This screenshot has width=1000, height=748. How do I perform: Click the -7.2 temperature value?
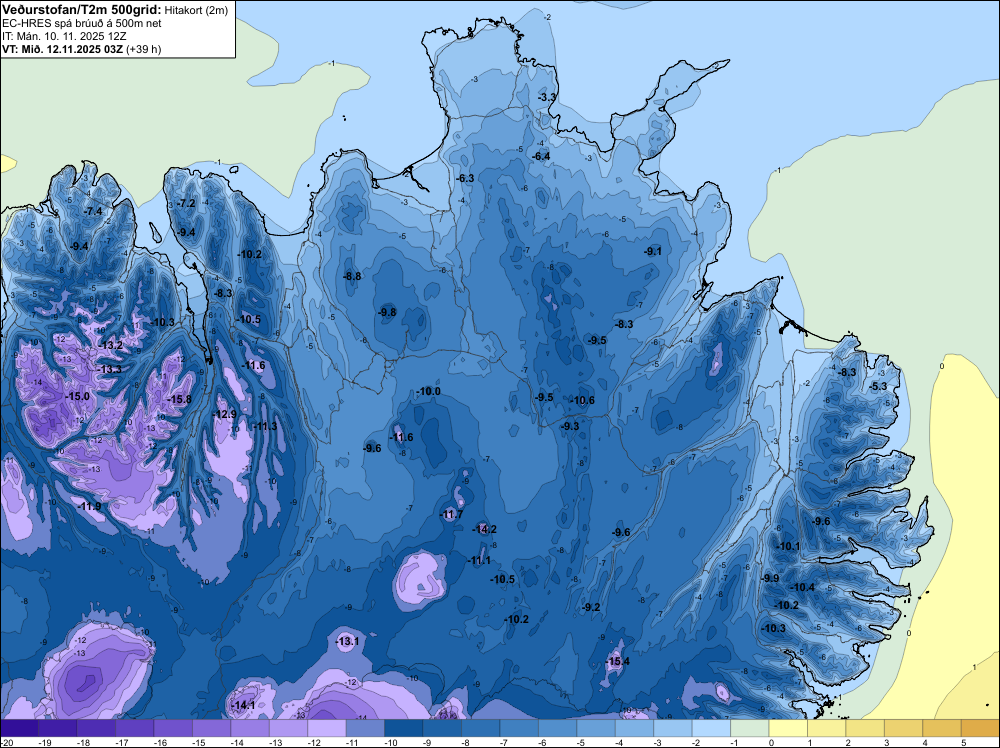tap(186, 203)
